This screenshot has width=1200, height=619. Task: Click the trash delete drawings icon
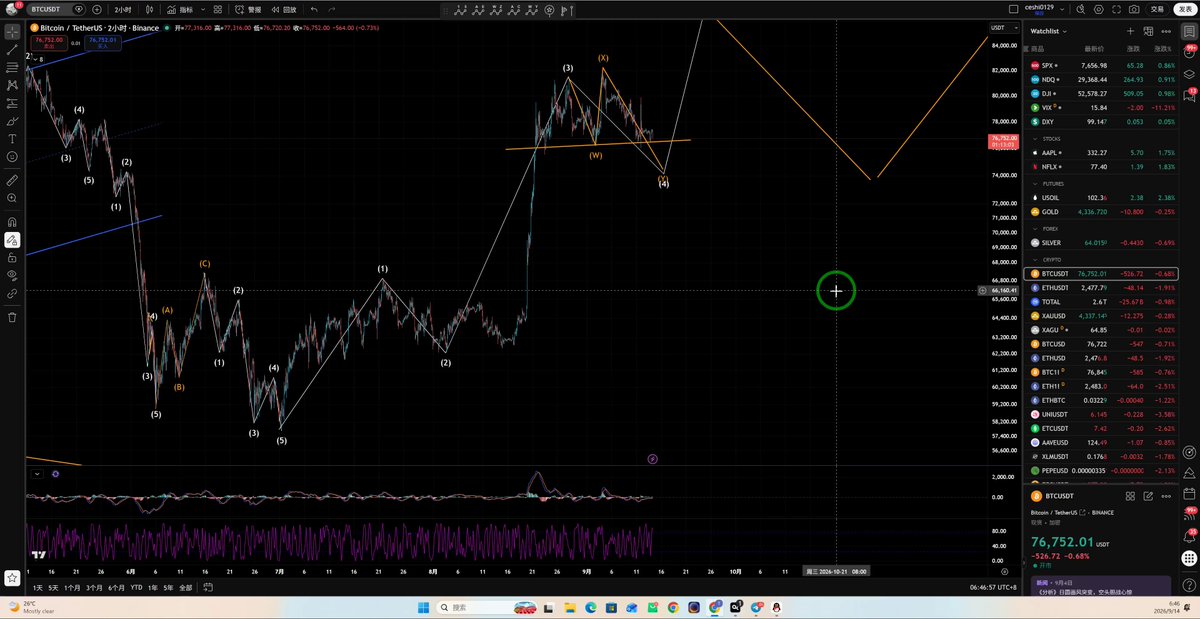[x=12, y=317]
